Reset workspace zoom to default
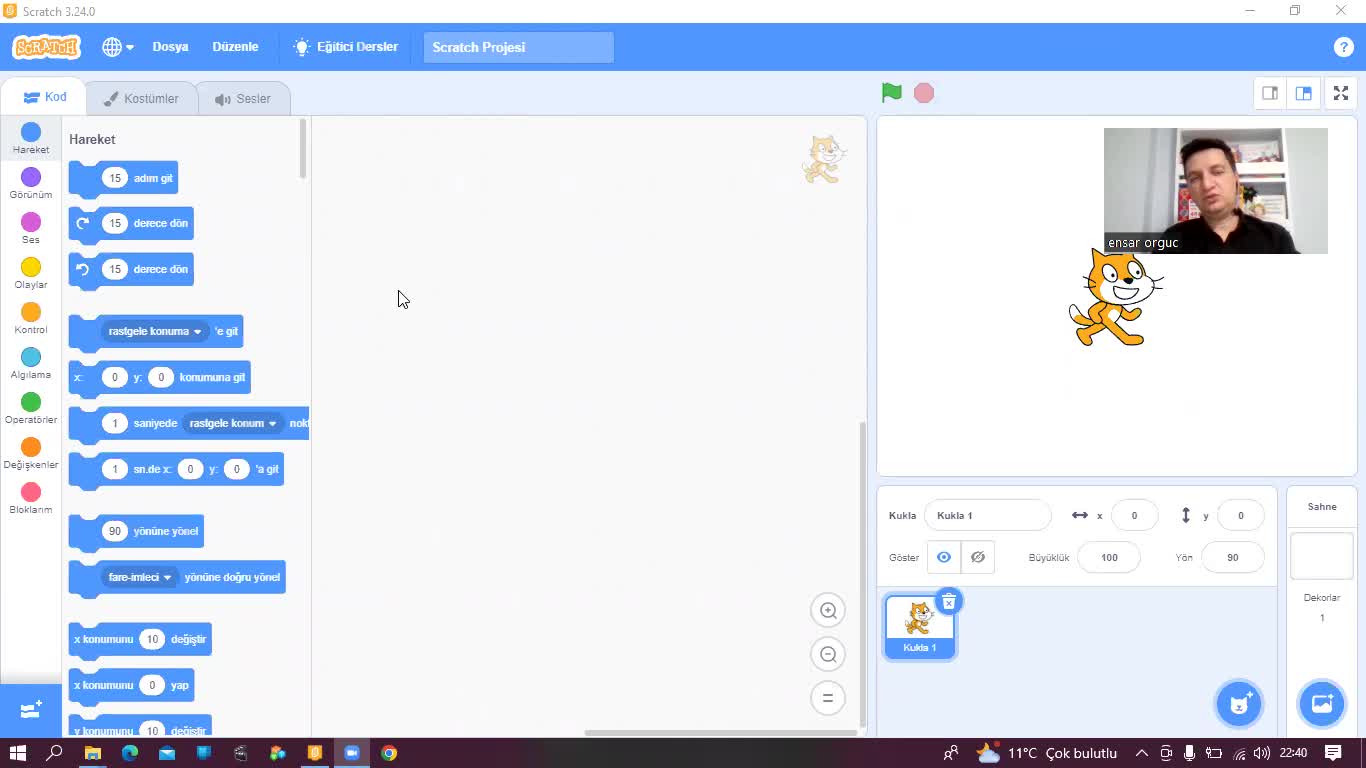The width and height of the screenshot is (1366, 768). click(828, 698)
